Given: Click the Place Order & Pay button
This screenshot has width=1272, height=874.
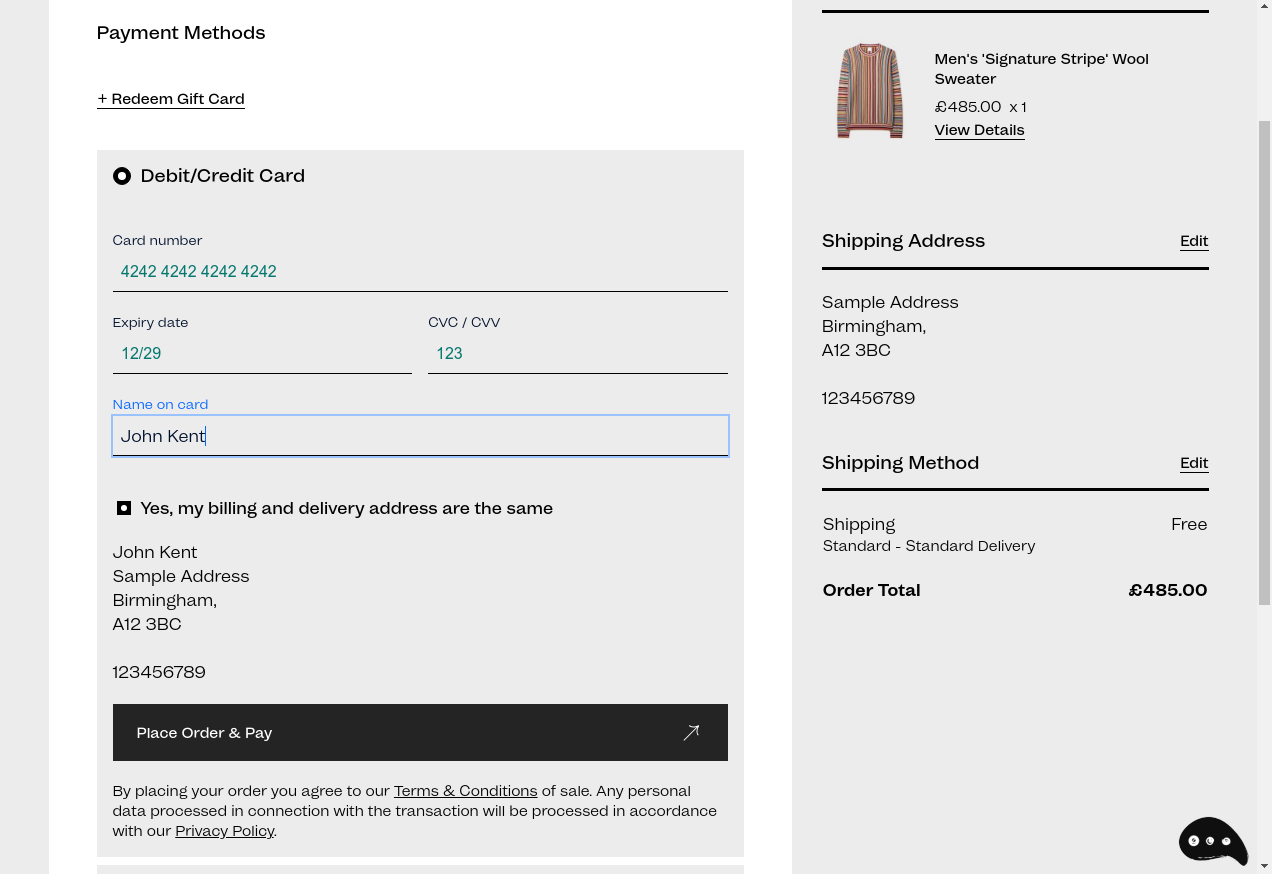Looking at the screenshot, I should tap(420, 732).
